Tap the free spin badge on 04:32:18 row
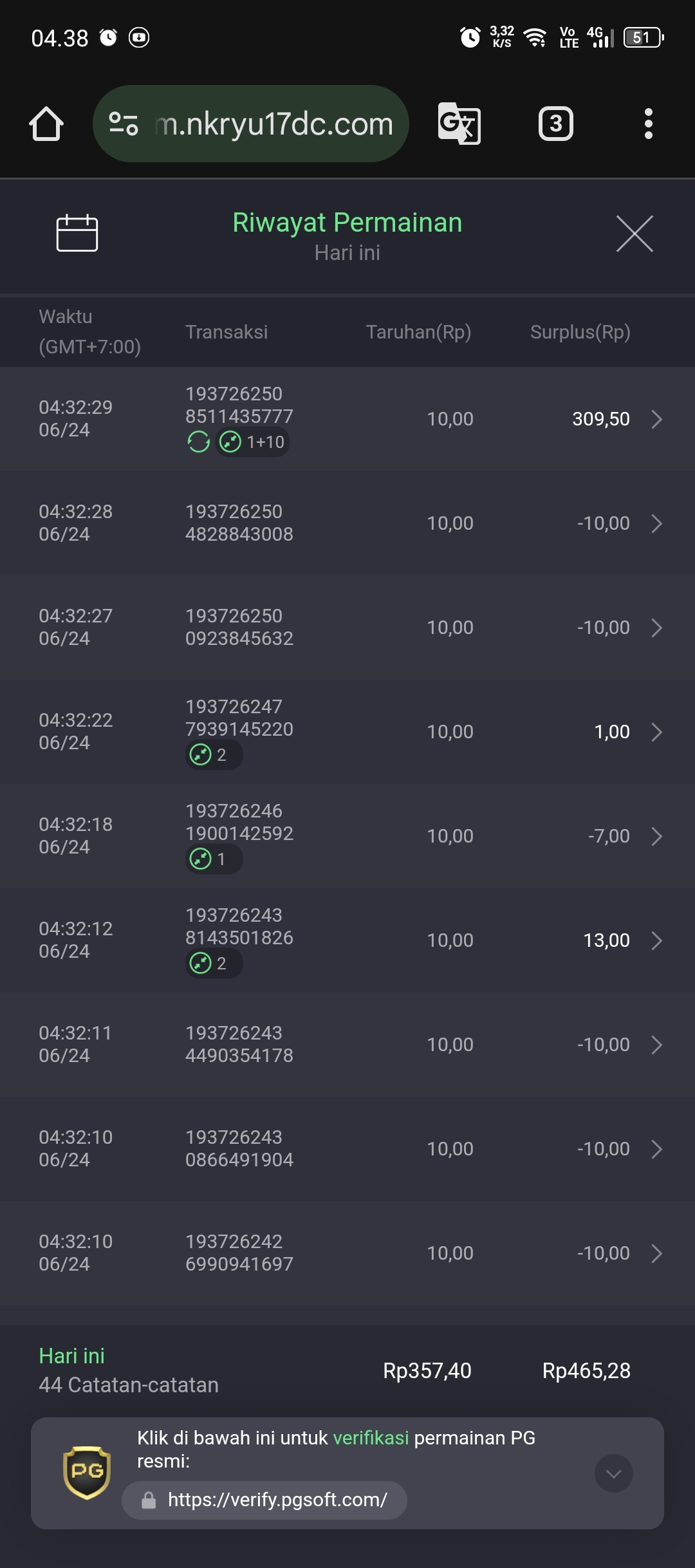The image size is (695, 1568). point(214,859)
